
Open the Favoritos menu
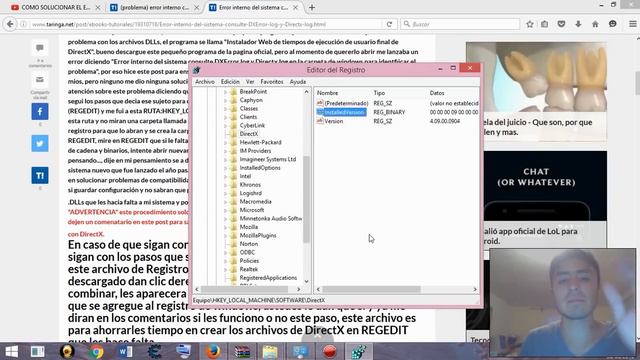271,82
